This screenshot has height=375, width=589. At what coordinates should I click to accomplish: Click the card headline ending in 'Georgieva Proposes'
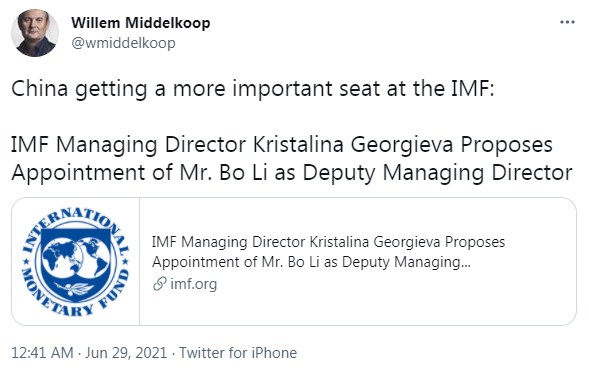coord(328,242)
